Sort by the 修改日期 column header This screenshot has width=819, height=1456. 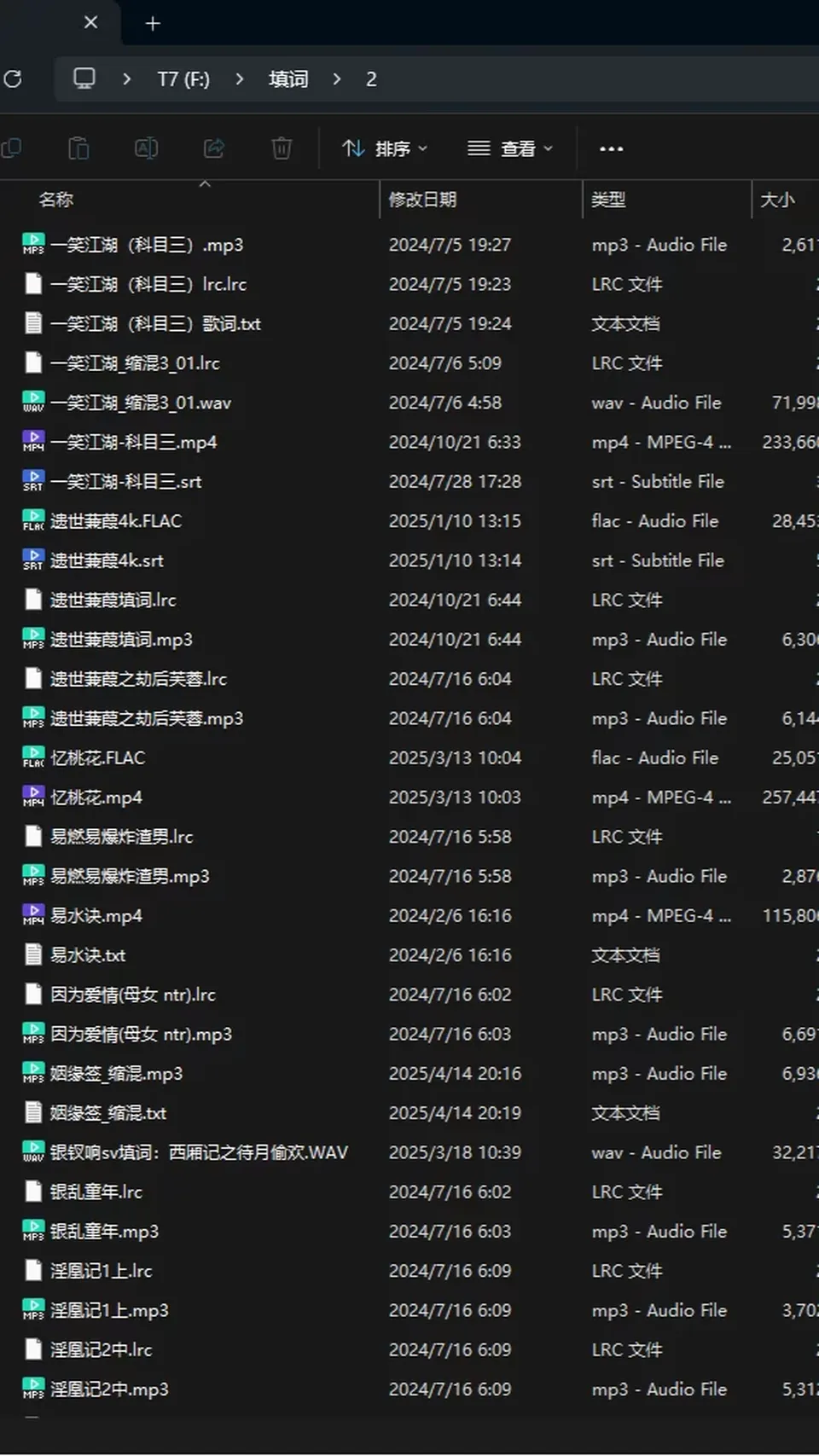pyautogui.click(x=422, y=200)
